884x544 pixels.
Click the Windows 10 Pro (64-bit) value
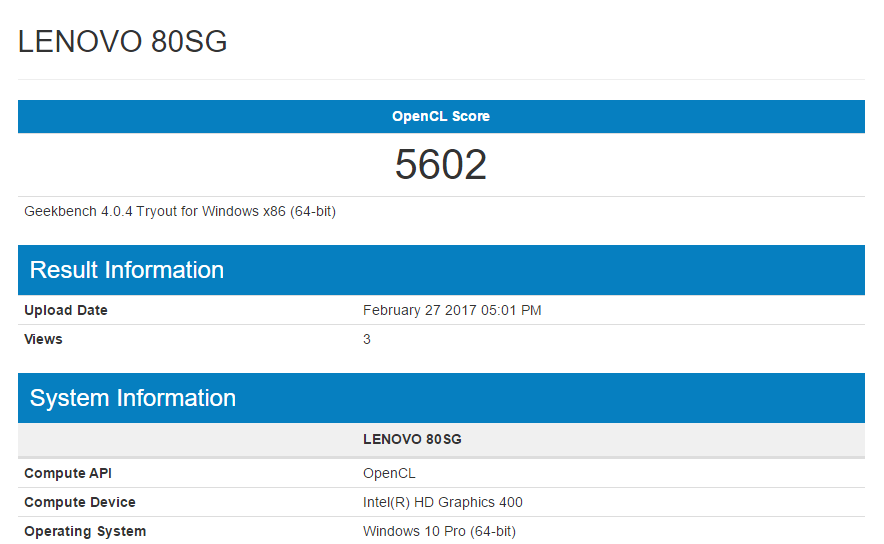point(439,531)
